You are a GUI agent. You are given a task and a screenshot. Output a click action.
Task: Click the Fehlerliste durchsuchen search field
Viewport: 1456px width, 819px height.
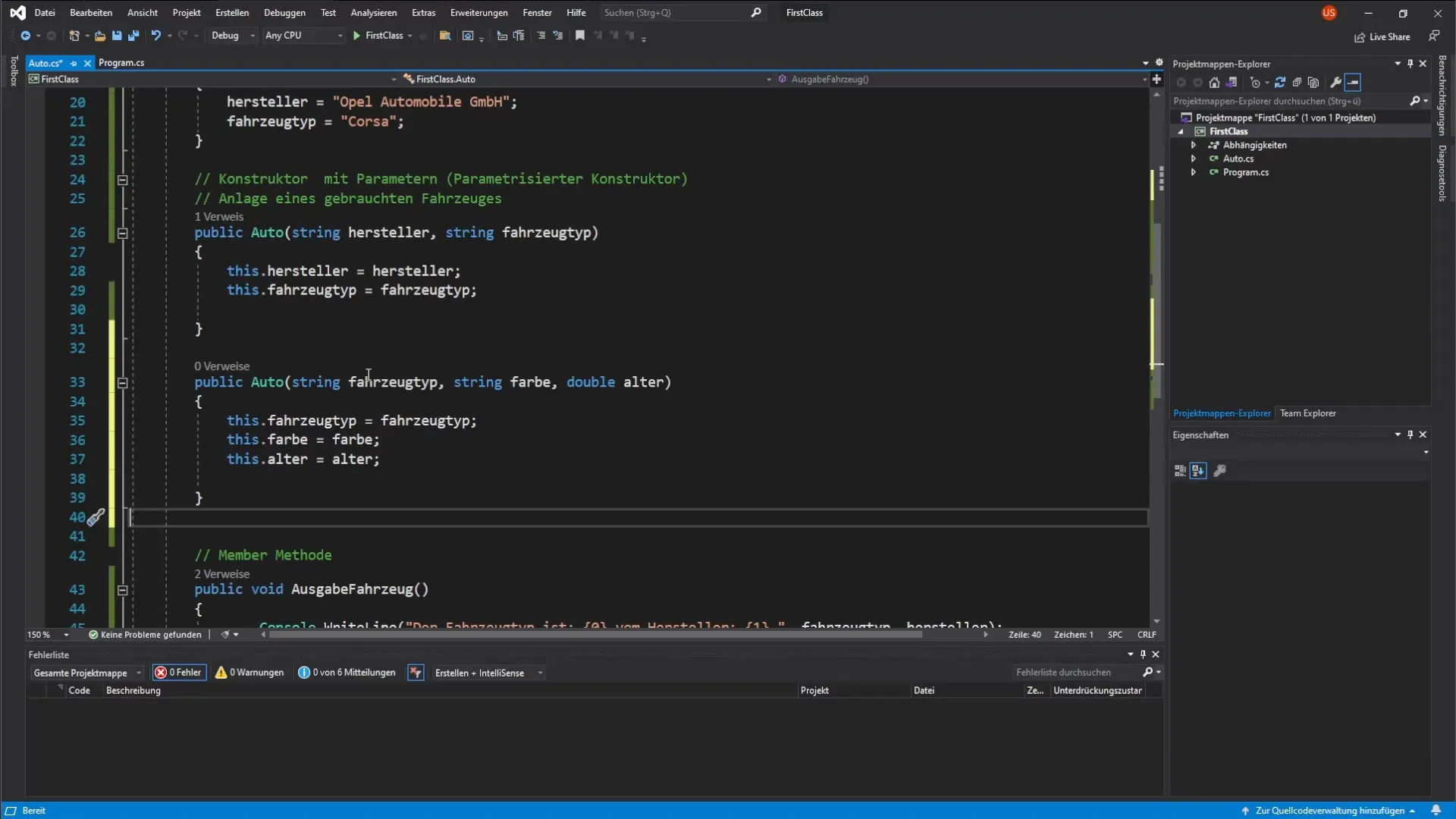tap(1087, 673)
